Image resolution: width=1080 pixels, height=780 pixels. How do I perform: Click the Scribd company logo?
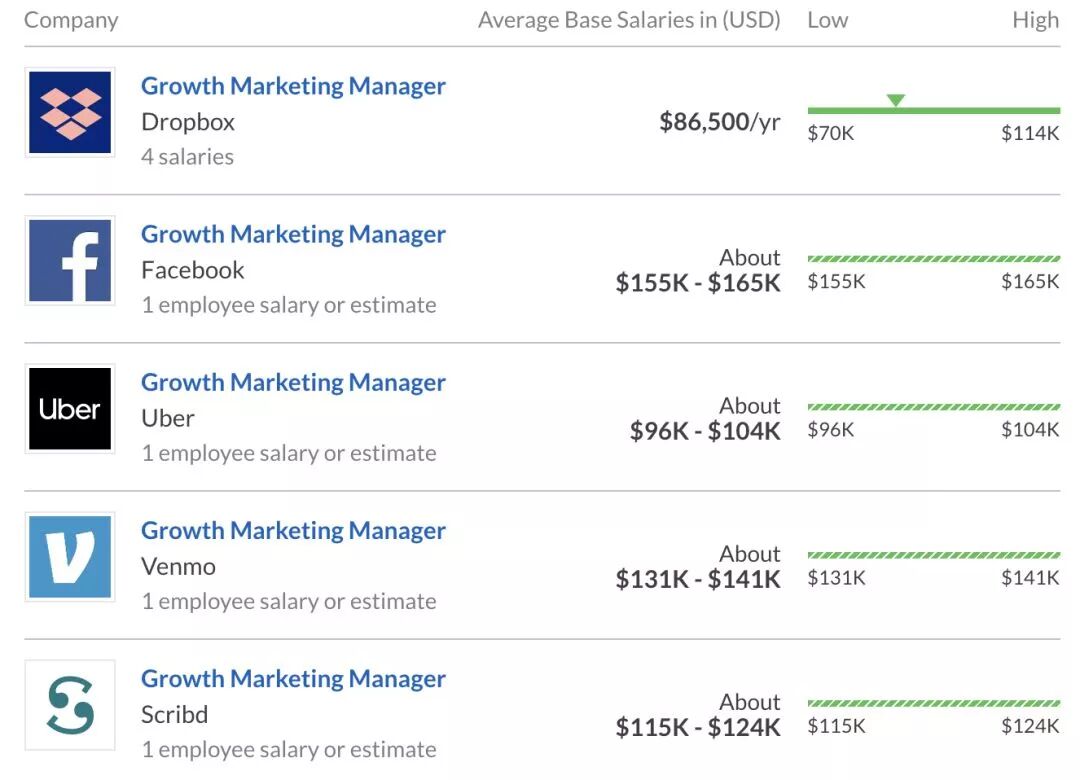tap(70, 704)
